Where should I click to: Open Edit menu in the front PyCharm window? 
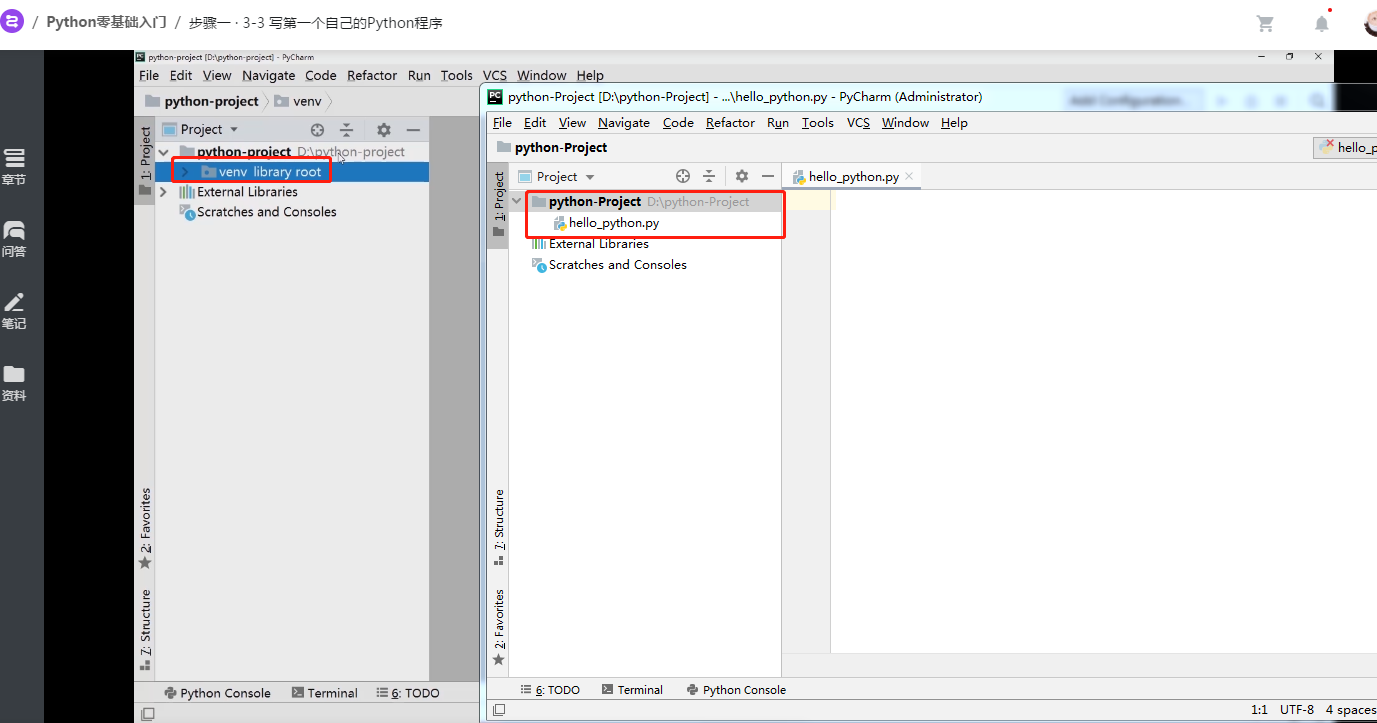(535, 123)
